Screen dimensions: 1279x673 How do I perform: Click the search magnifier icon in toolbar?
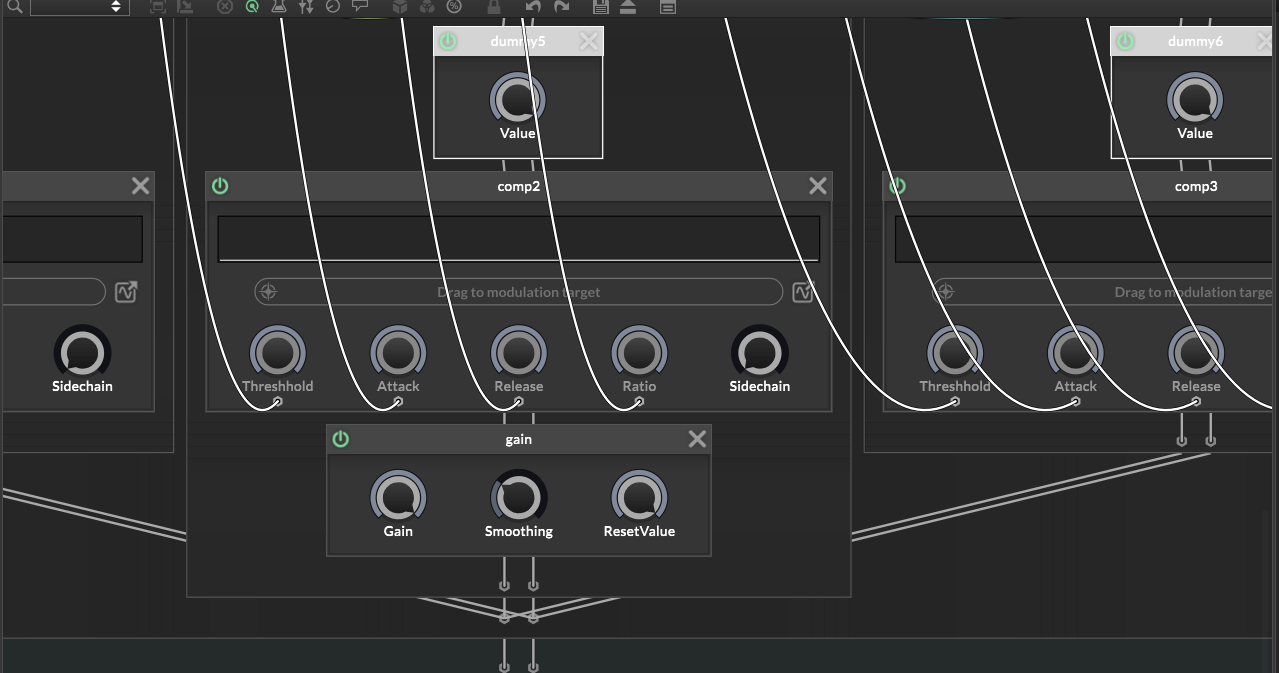(14, 6)
